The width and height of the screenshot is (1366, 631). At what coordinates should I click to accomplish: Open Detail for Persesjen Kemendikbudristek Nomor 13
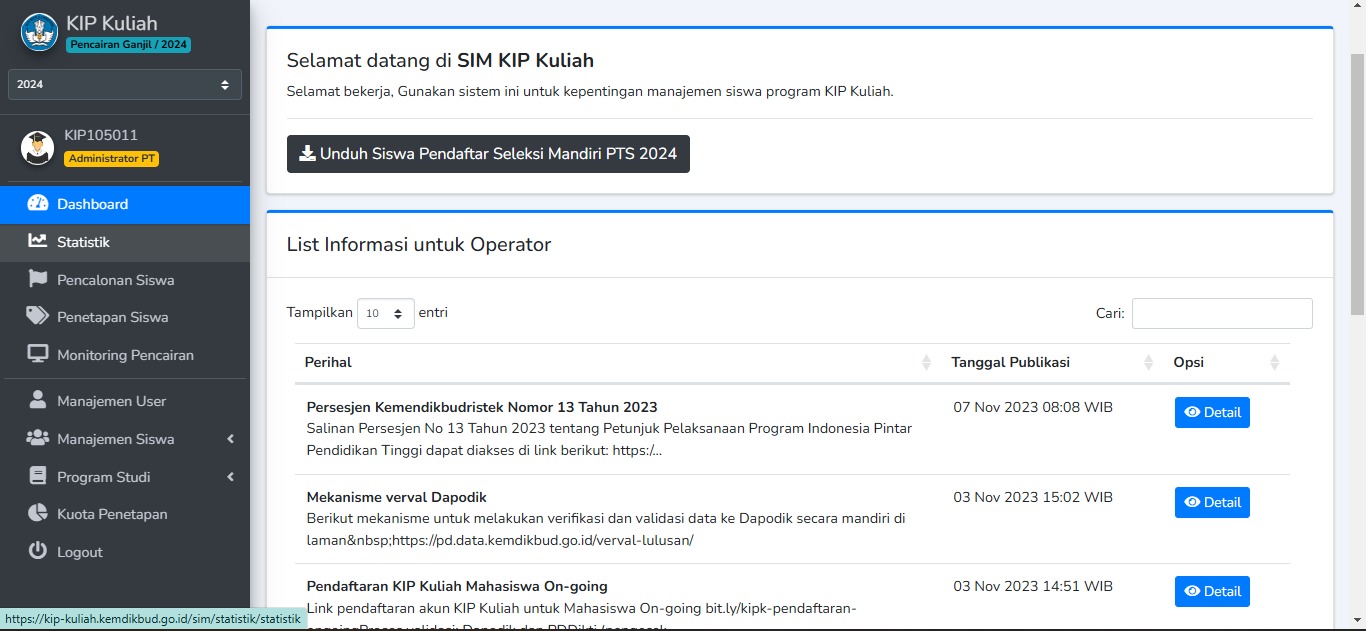(1212, 412)
